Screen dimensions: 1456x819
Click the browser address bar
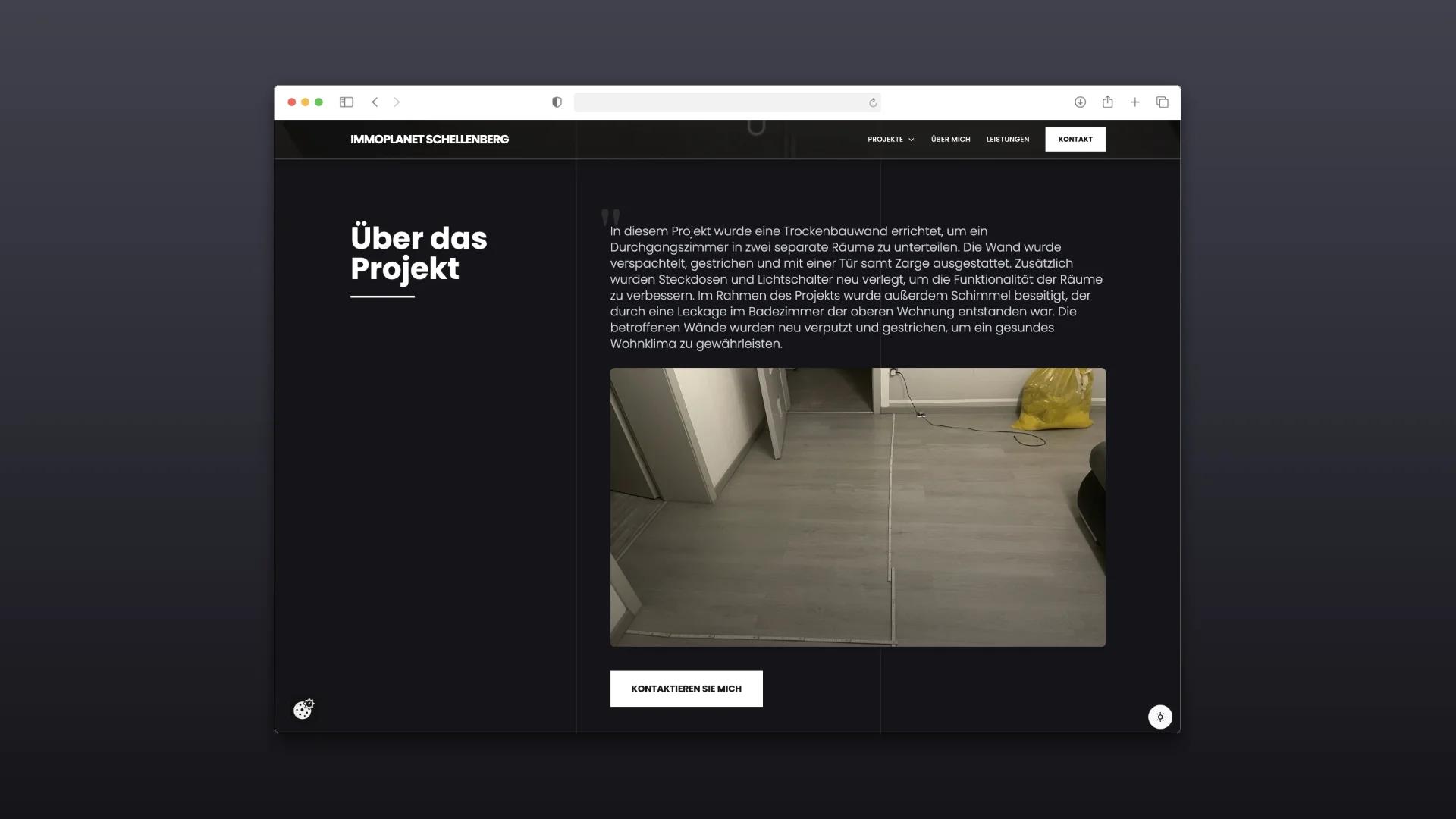point(727,102)
